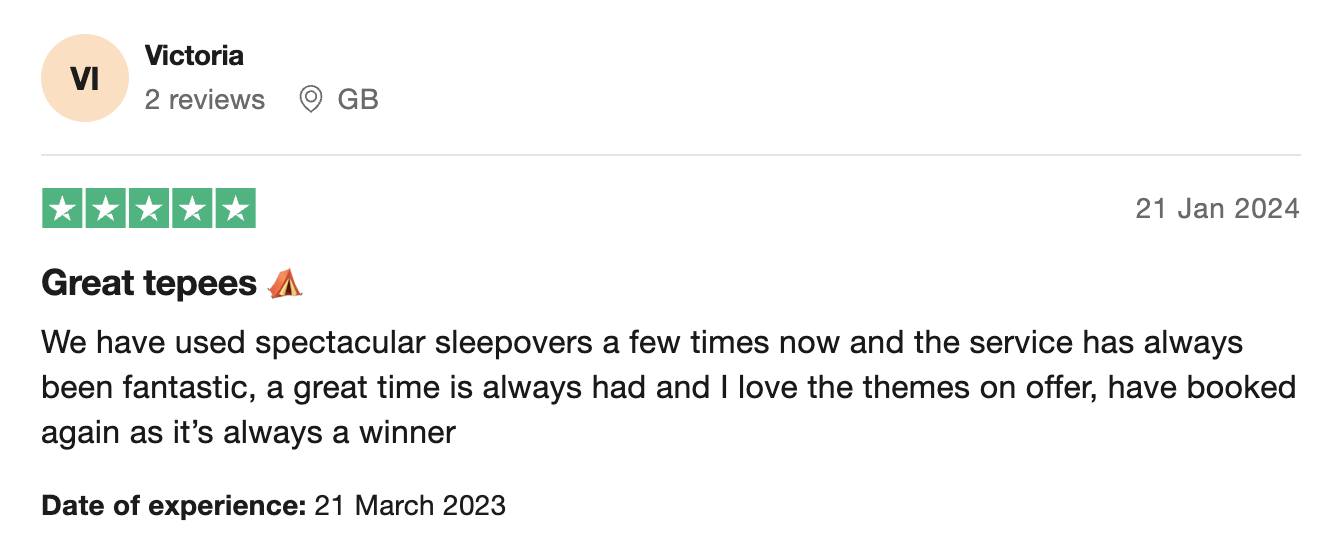
Task: Open the Great tepees review title
Action: pos(149,284)
